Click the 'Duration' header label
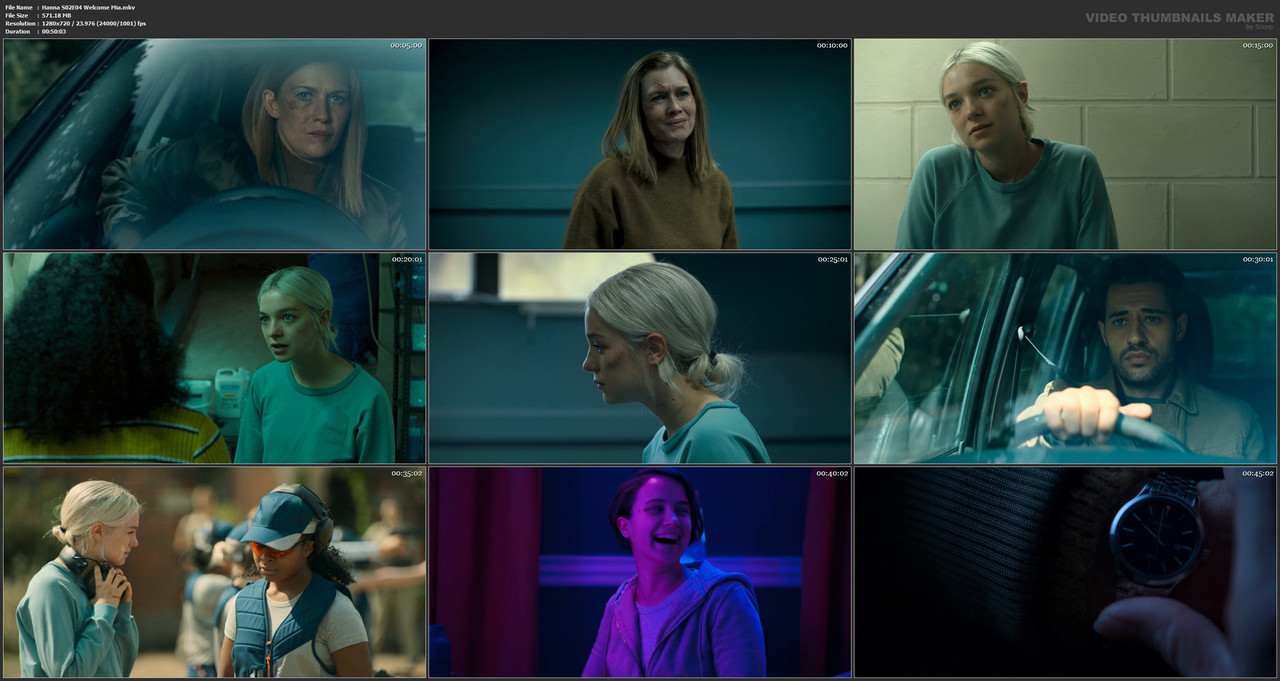Image resolution: width=1280 pixels, height=681 pixels. pos(17,31)
